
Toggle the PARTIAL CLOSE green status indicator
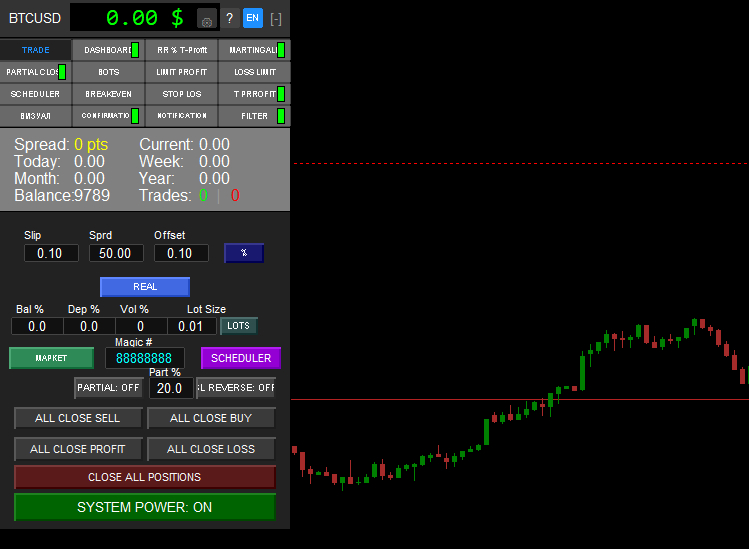click(x=62, y=72)
